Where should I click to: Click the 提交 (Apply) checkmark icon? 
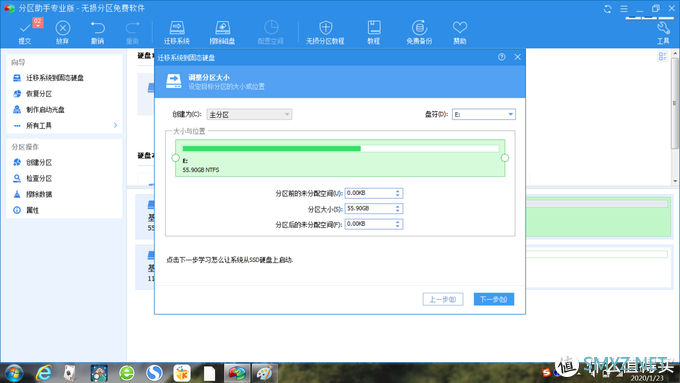[x=25, y=28]
